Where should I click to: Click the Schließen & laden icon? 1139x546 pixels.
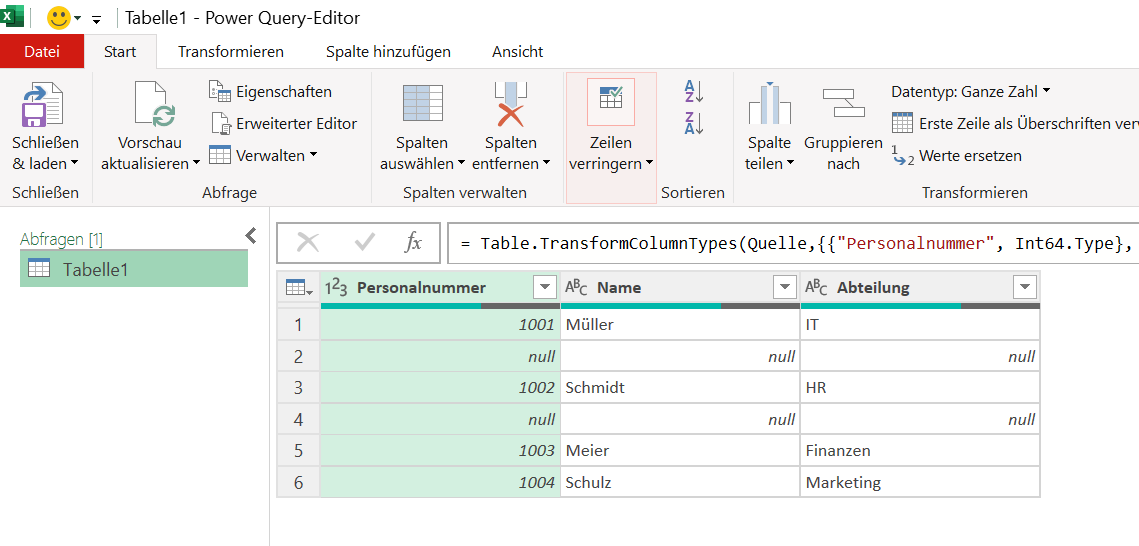[x=44, y=105]
